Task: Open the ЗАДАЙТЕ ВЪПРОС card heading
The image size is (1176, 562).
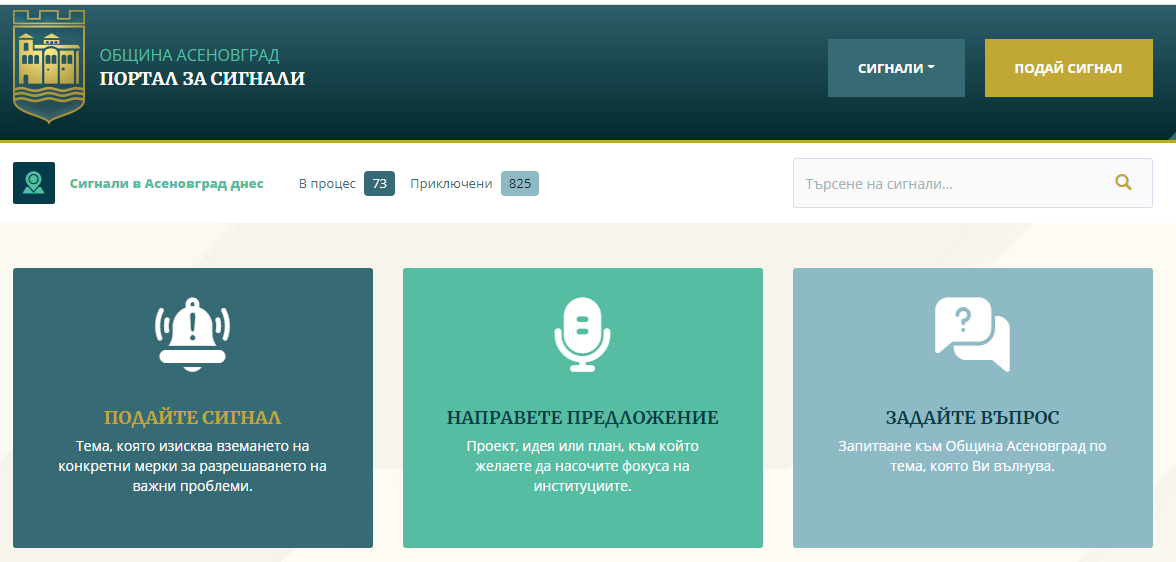Action: point(972,418)
